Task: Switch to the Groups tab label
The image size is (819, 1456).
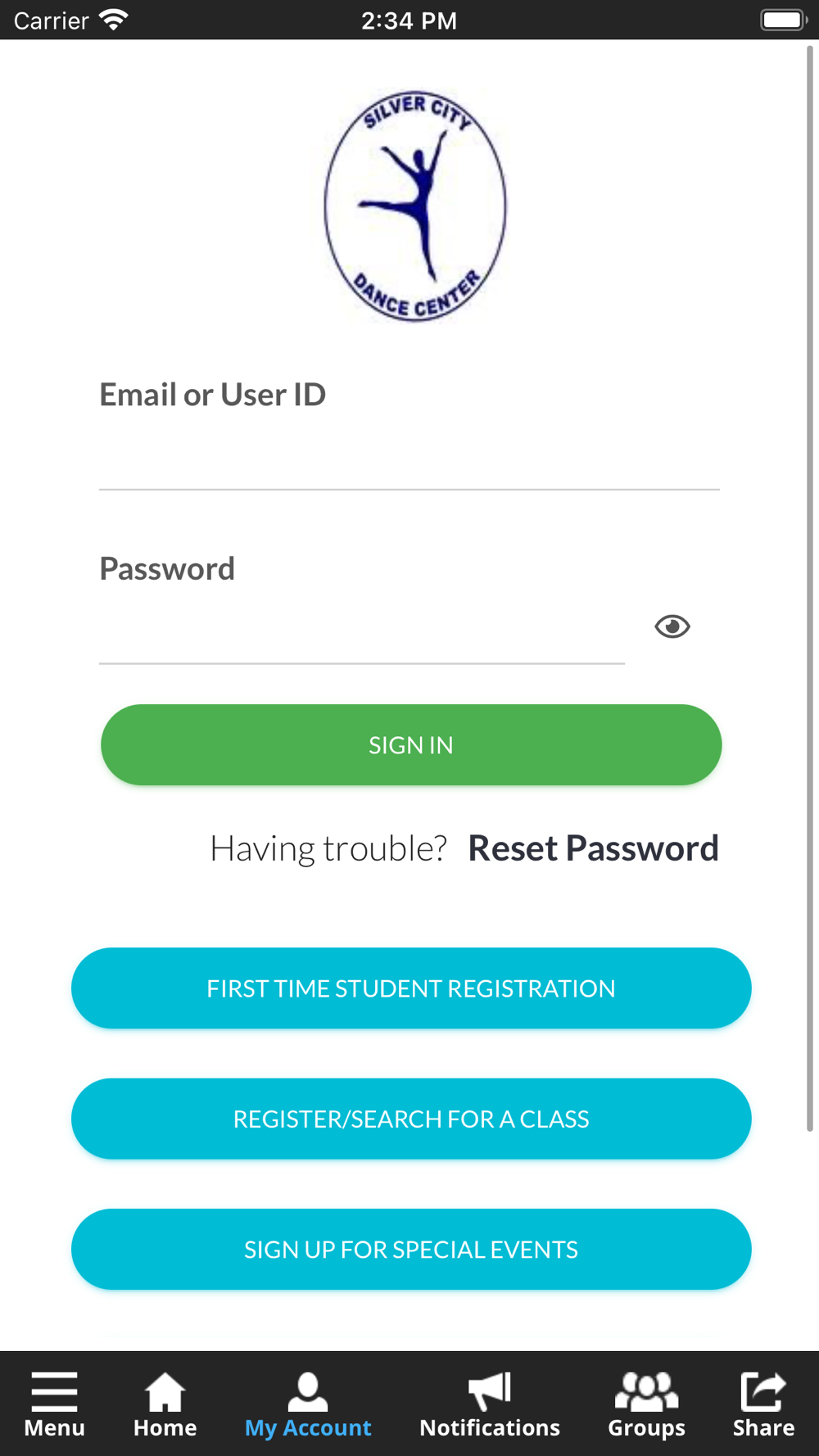Action: tap(646, 1428)
